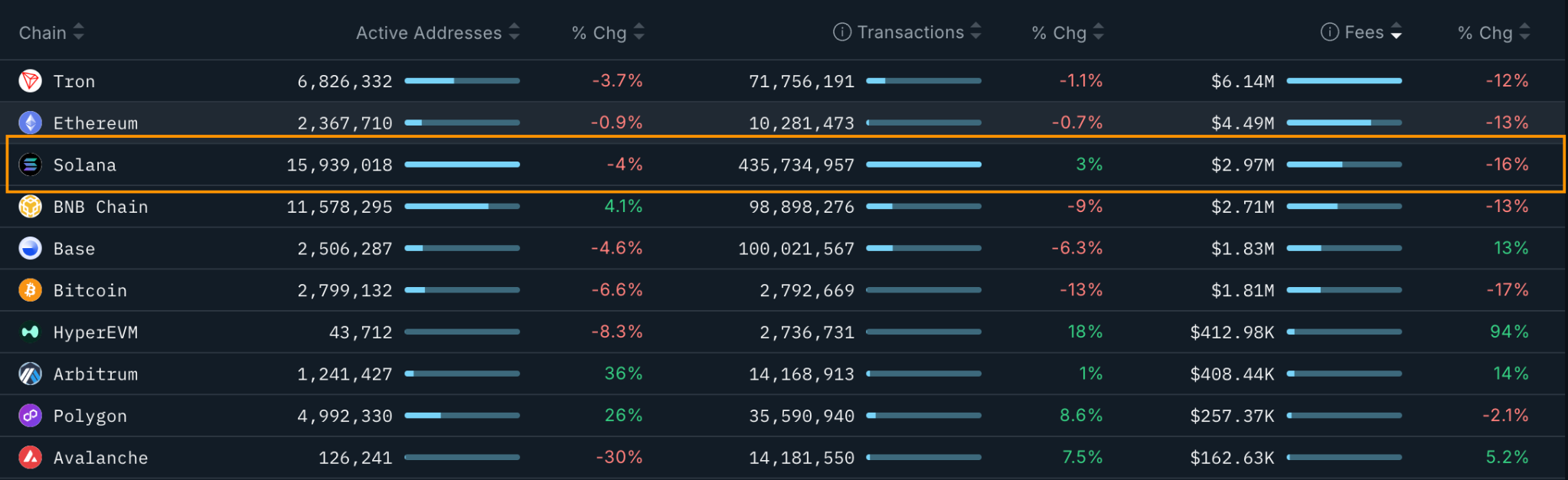Select Avalanche transactions value 14,181,550

click(x=802, y=458)
